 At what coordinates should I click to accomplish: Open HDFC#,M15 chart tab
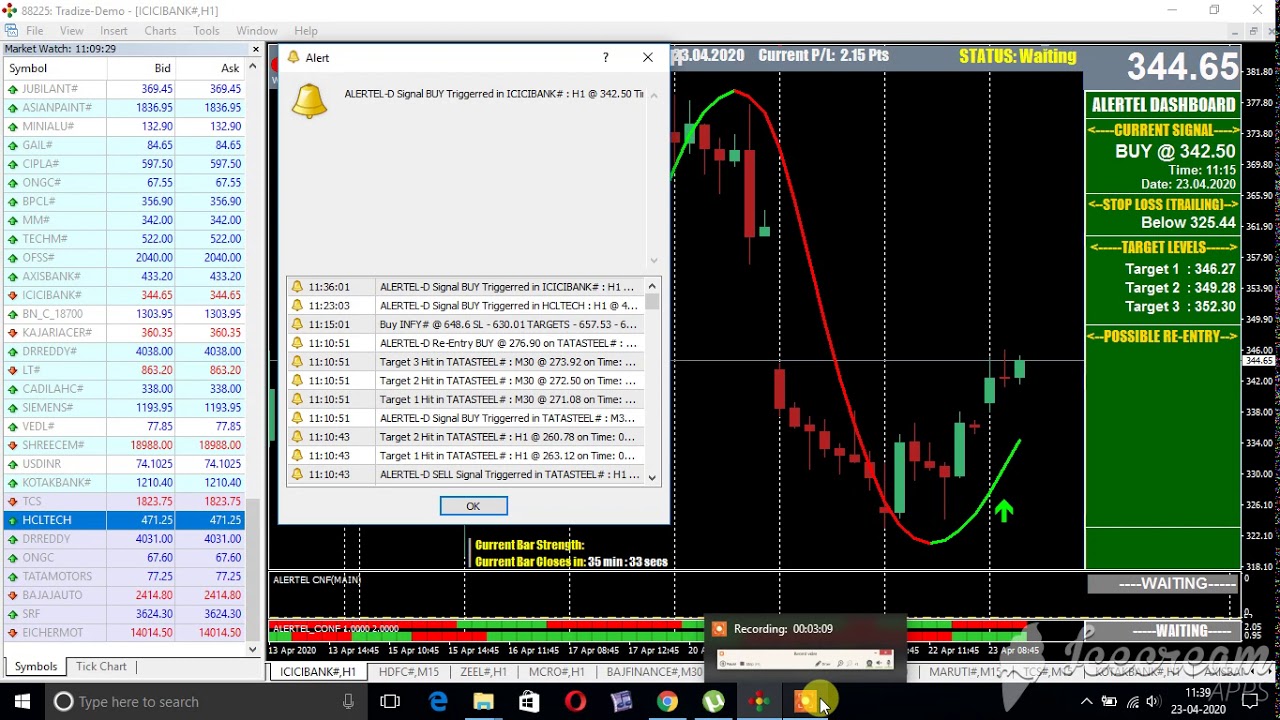click(x=408, y=672)
